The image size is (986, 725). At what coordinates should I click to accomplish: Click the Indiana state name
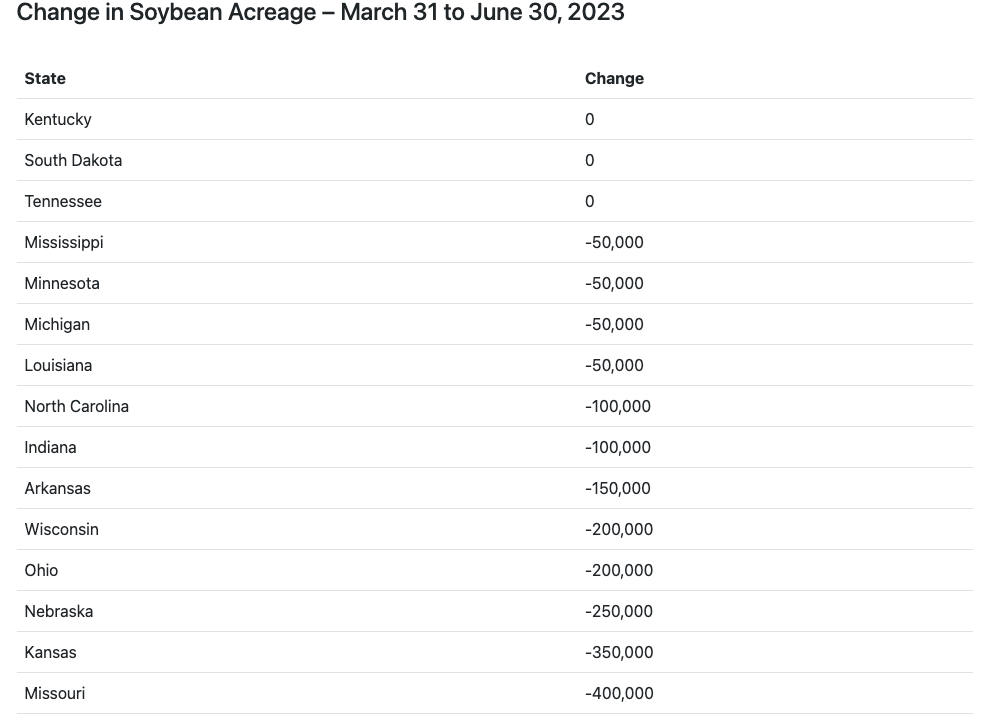point(50,447)
